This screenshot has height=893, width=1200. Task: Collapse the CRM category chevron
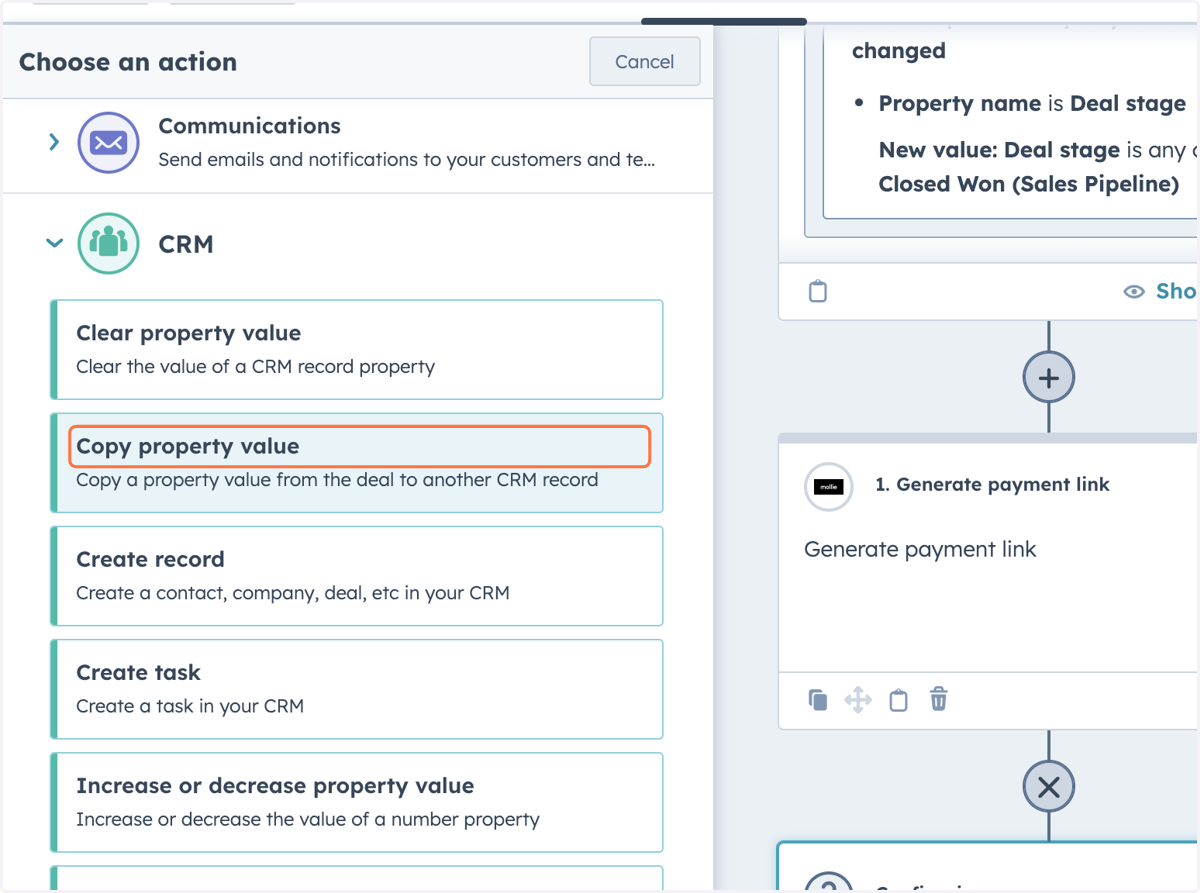(x=55, y=243)
